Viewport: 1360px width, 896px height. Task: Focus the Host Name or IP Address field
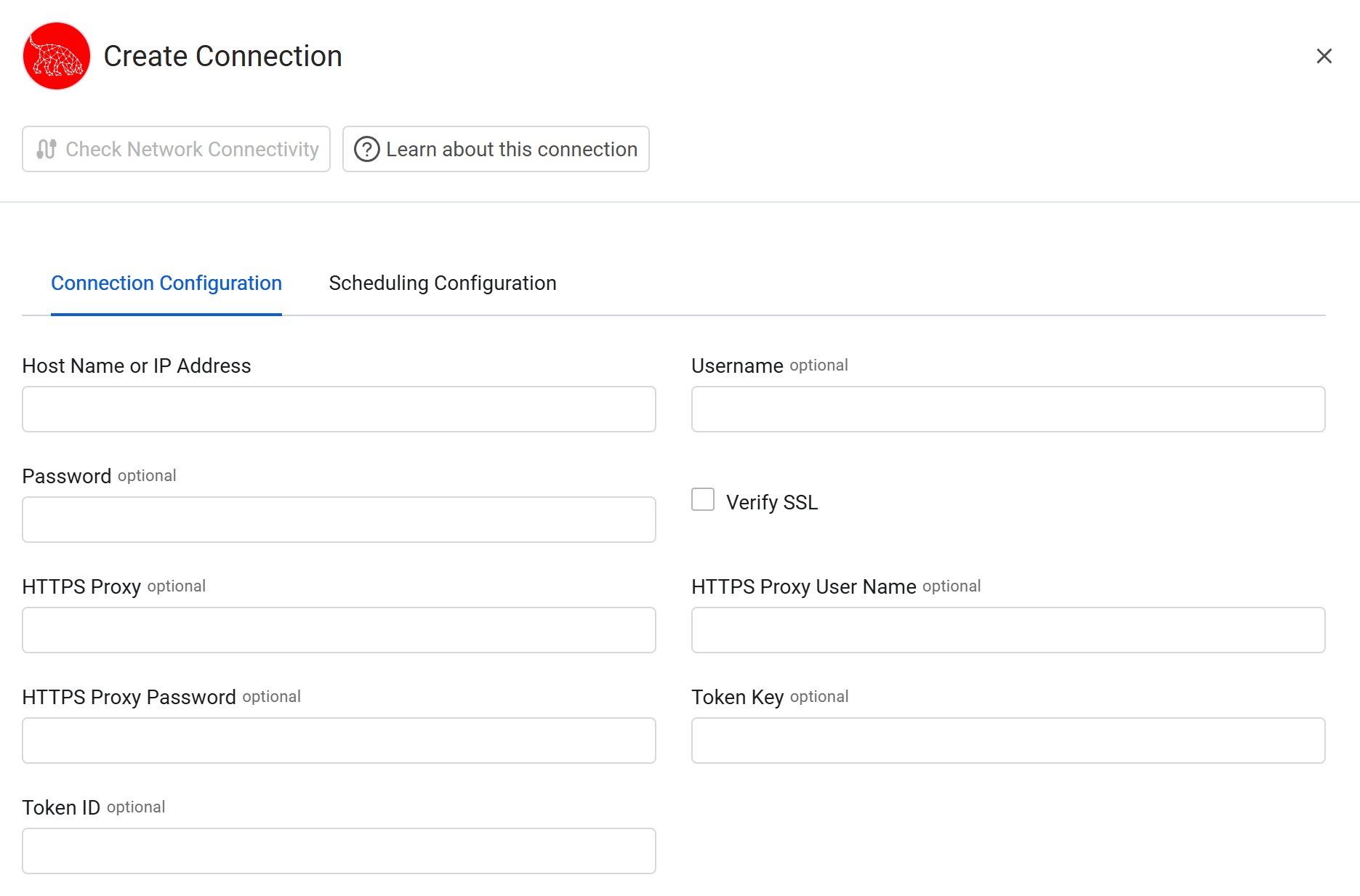339,409
